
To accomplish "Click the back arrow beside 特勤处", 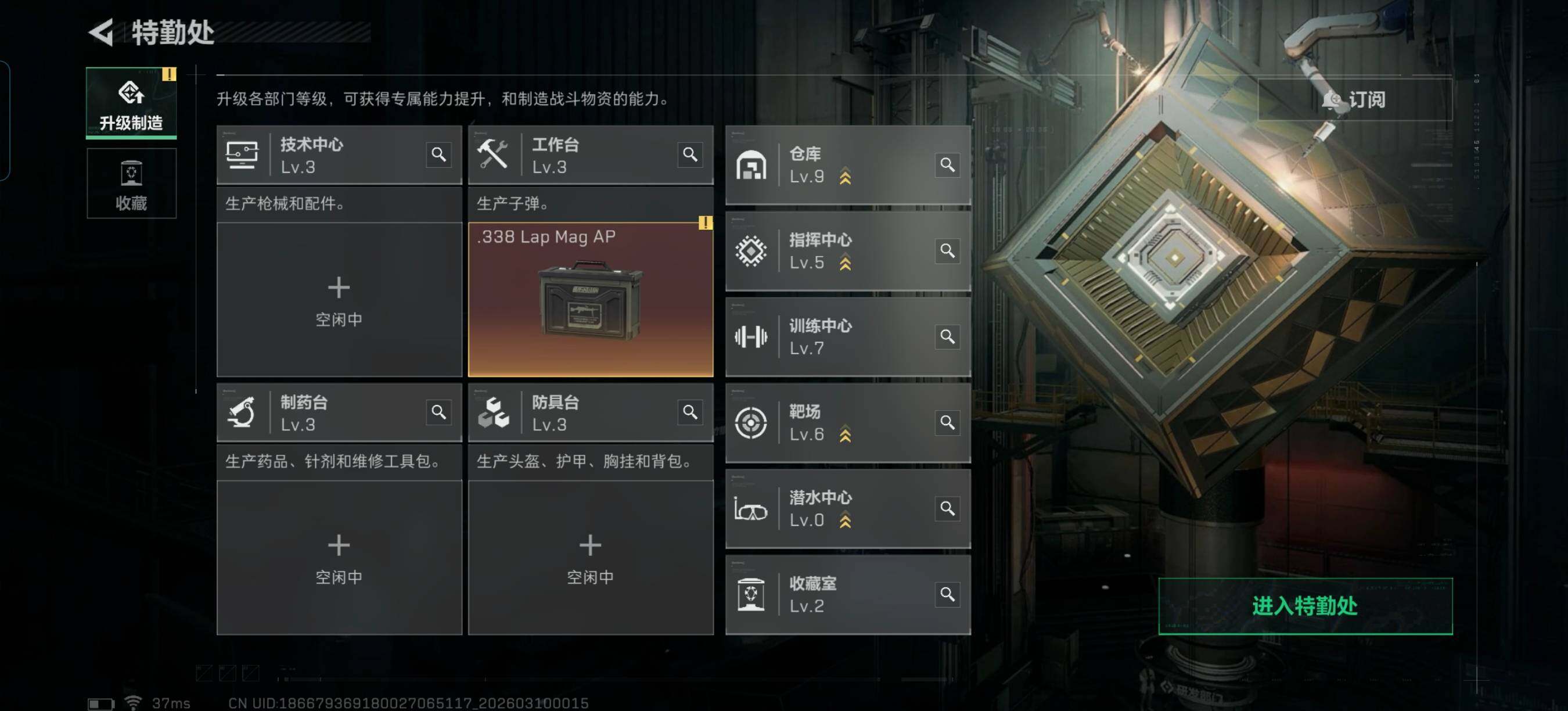I will [x=102, y=31].
